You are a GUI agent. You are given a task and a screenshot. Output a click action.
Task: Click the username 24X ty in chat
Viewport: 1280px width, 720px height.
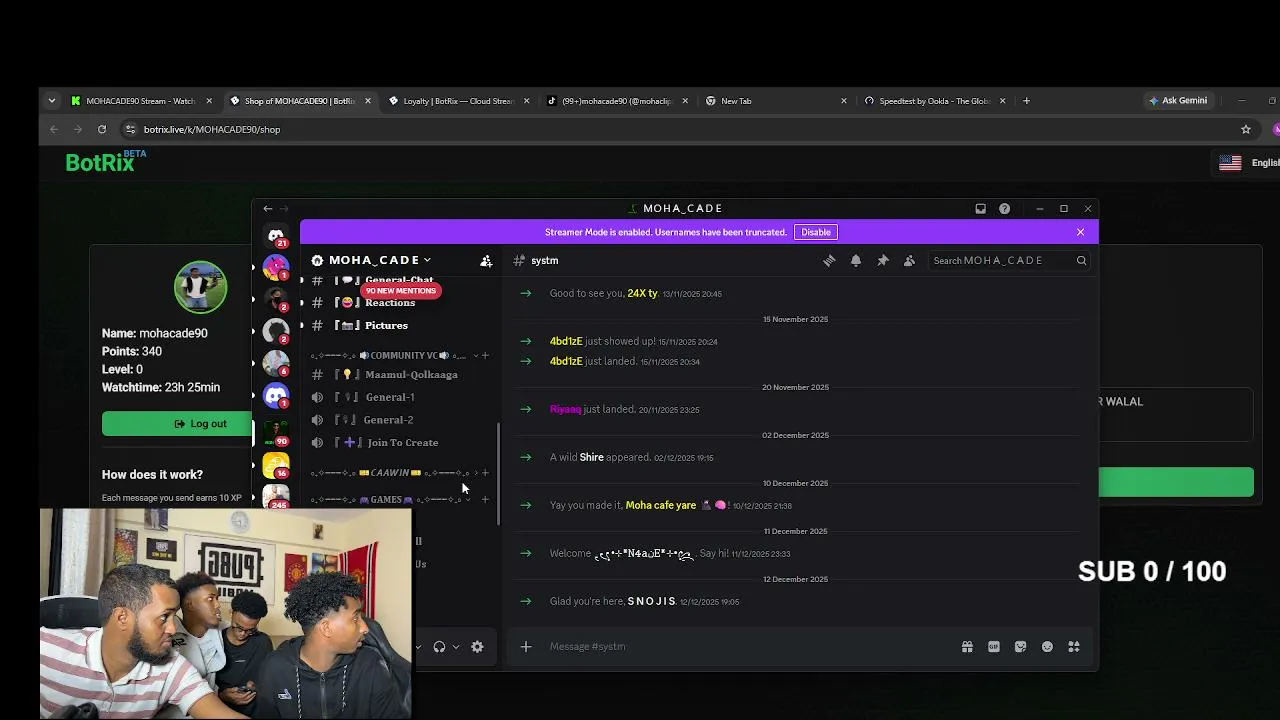(x=642, y=293)
